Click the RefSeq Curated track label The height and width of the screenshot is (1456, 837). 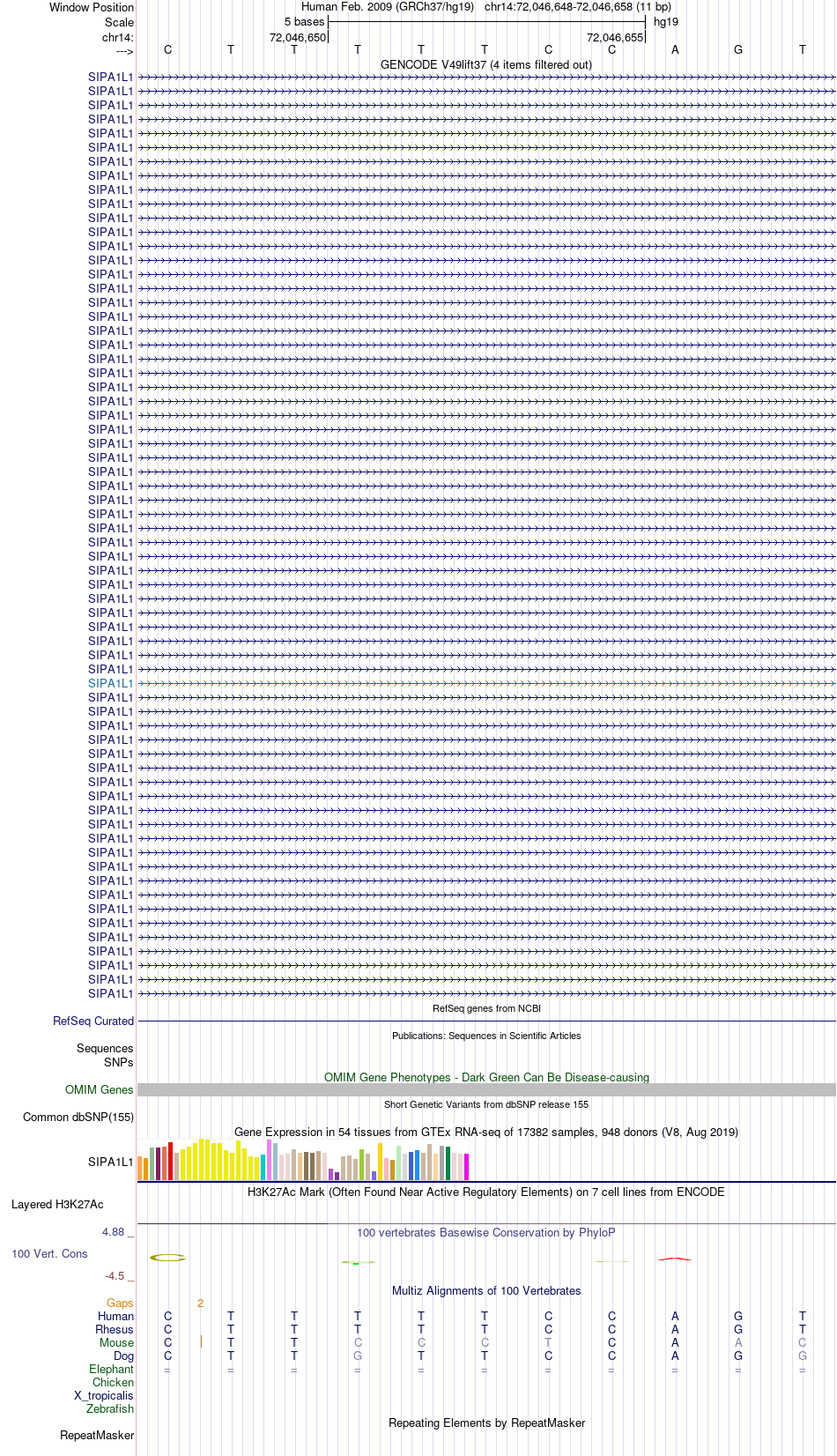(x=93, y=1021)
